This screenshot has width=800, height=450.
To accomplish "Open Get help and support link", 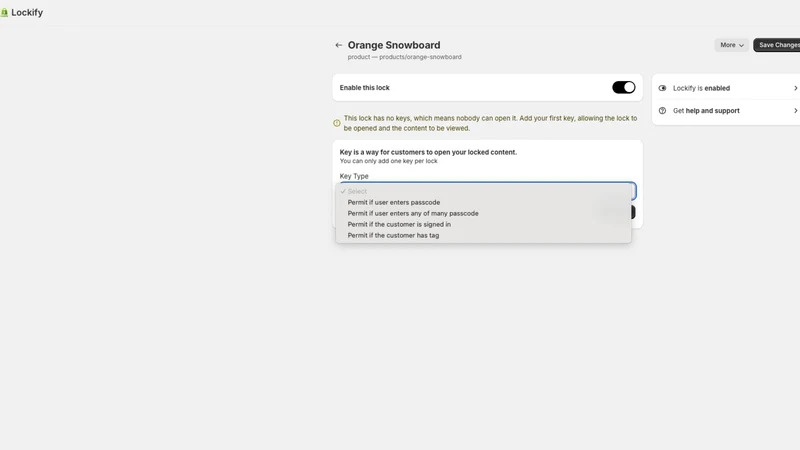I will [x=726, y=111].
